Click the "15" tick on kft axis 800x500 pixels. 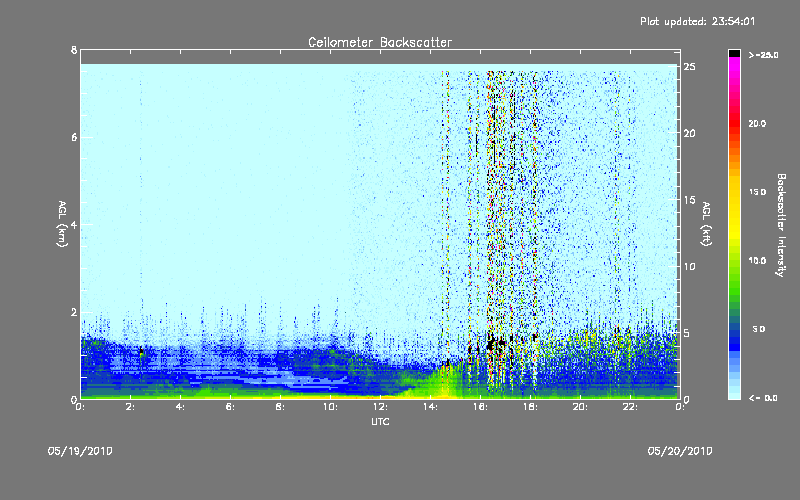pos(690,200)
